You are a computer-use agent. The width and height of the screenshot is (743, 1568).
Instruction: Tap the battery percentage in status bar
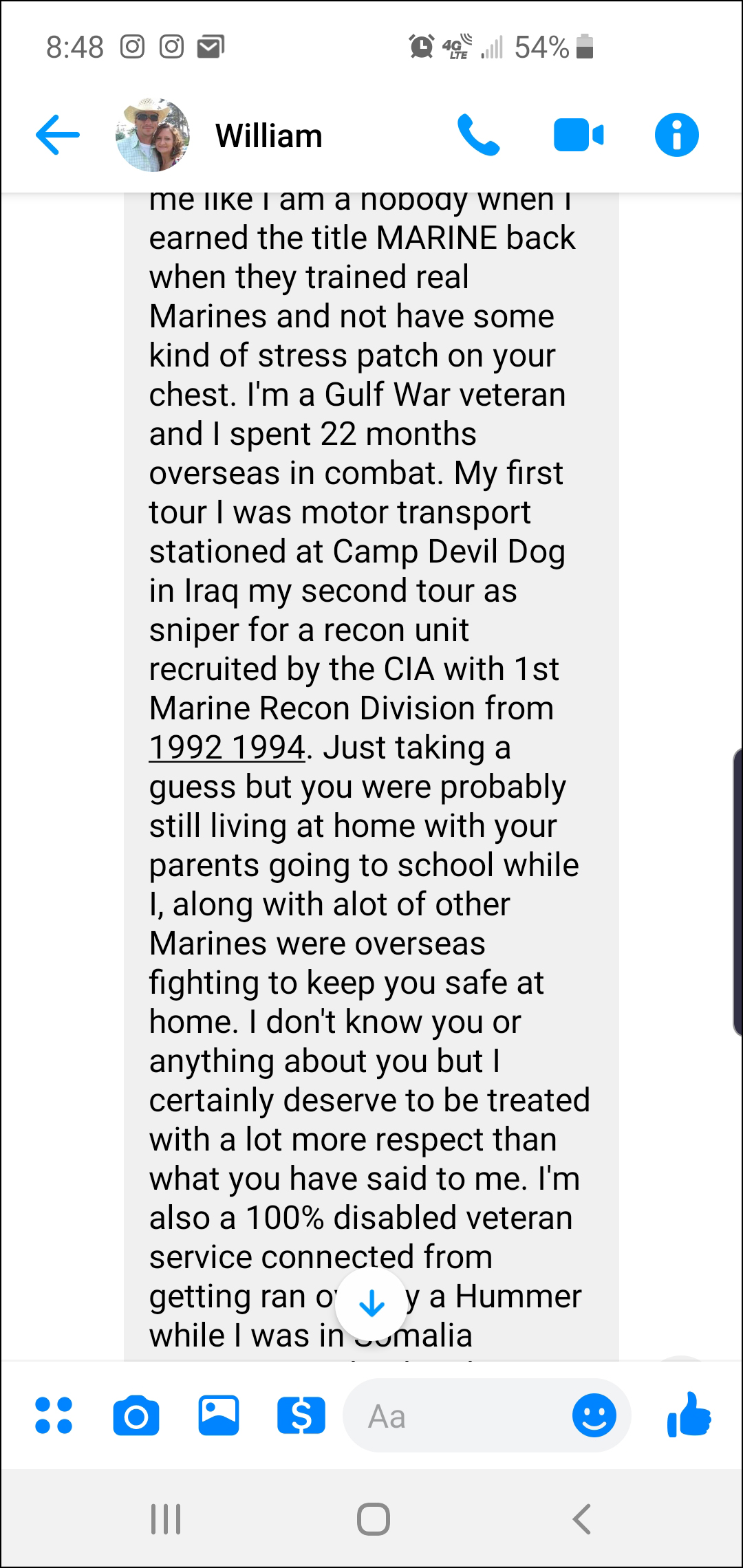[x=541, y=47]
